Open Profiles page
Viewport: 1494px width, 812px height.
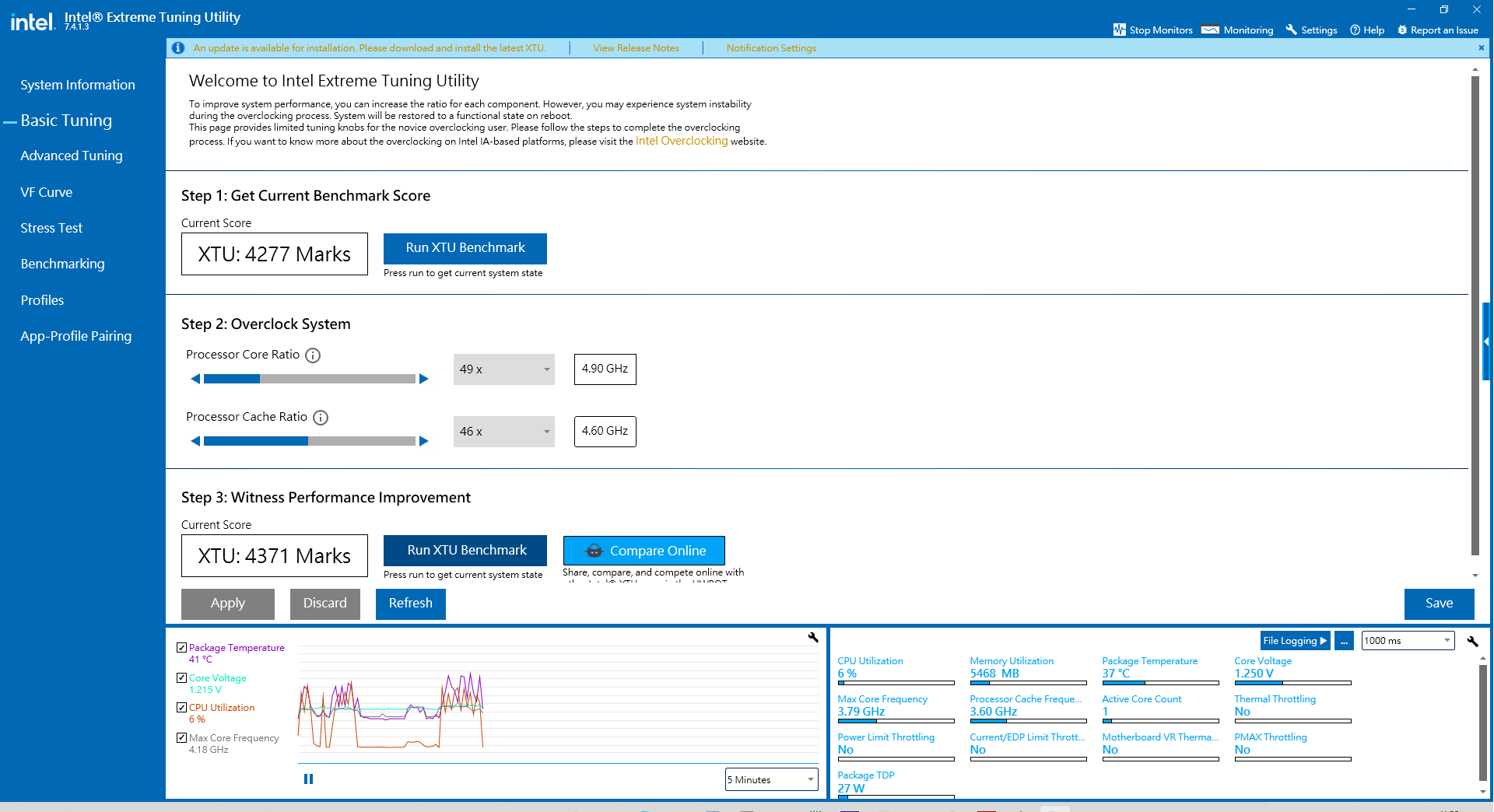pyautogui.click(x=42, y=300)
